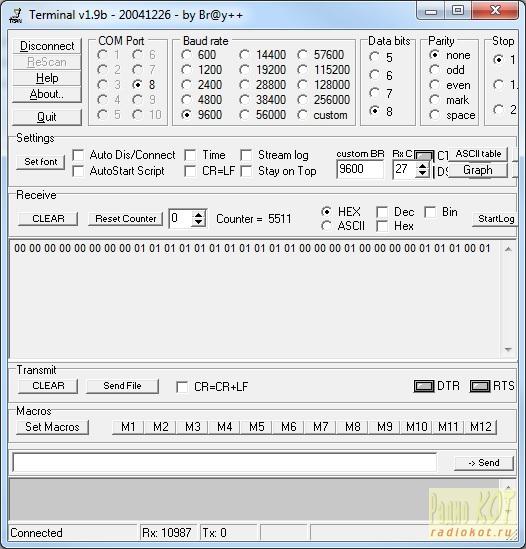Viewport: 526px width, 549px height.
Task: Select odd parity
Action: click(434, 70)
